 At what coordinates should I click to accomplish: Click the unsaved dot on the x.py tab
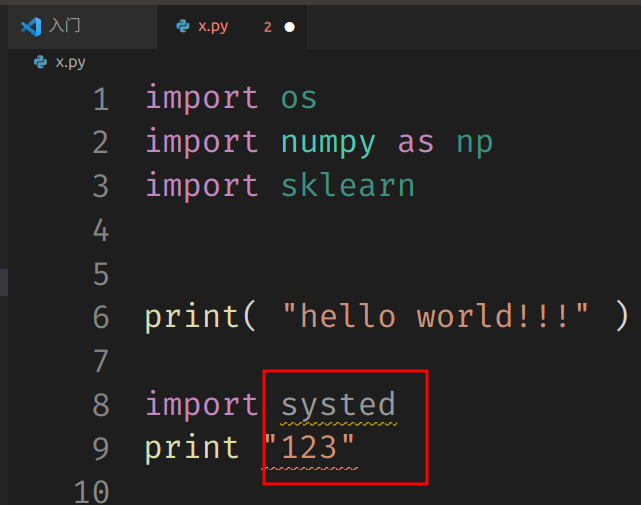289,27
